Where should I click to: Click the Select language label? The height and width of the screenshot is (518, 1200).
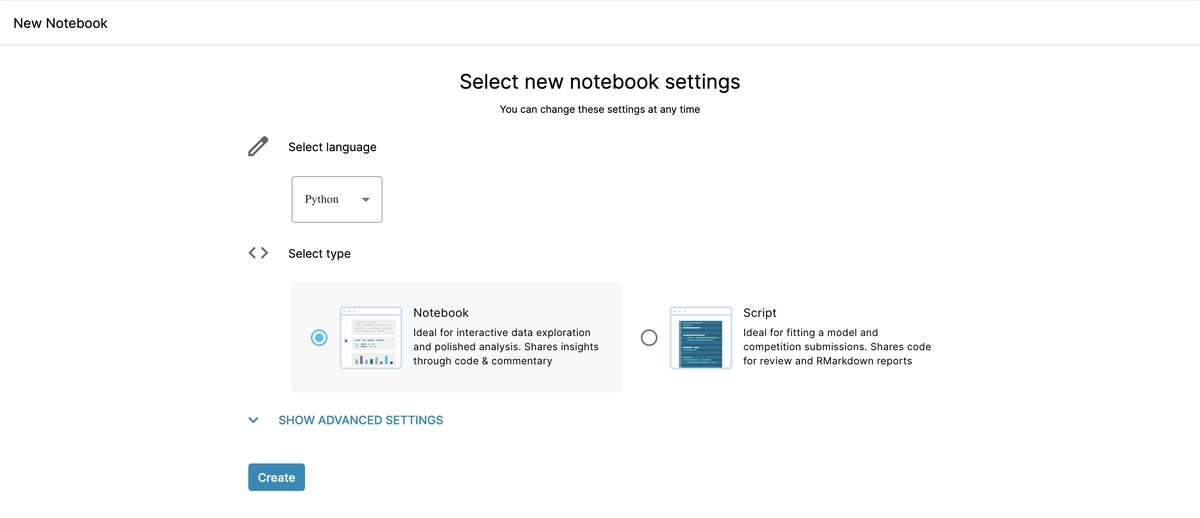tap(332, 147)
